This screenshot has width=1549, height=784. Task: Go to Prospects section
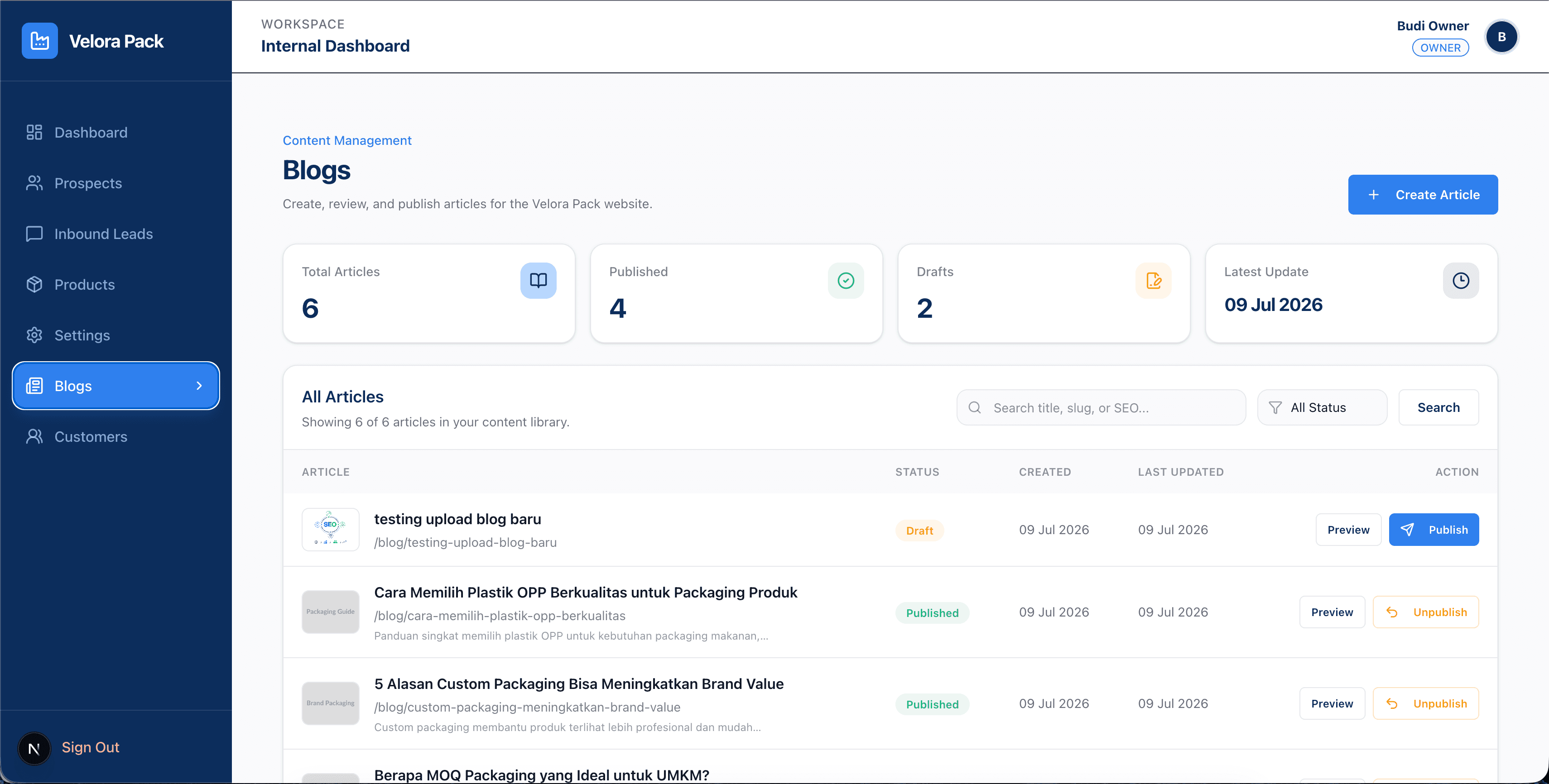116,183
